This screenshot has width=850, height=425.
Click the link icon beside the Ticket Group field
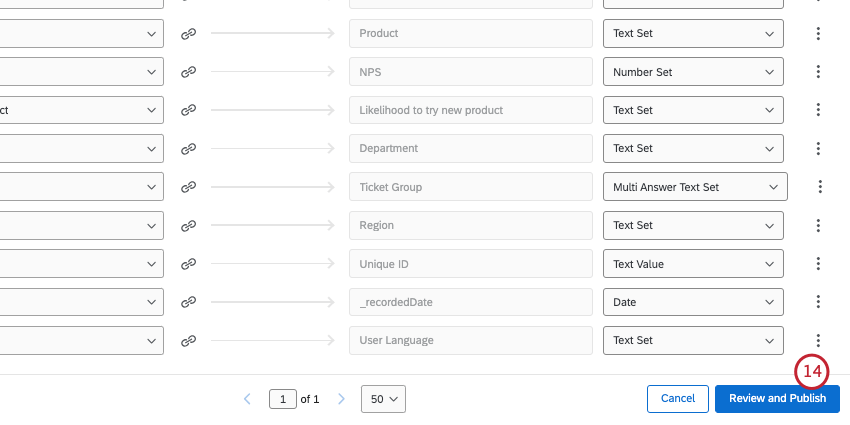[188, 187]
